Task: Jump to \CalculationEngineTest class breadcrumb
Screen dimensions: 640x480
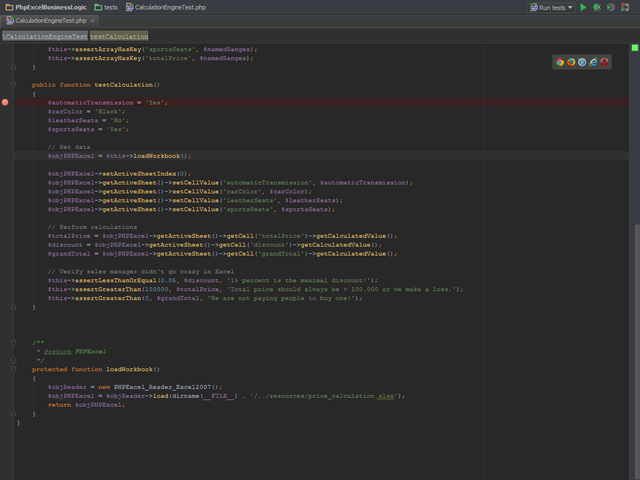Action: [45, 36]
